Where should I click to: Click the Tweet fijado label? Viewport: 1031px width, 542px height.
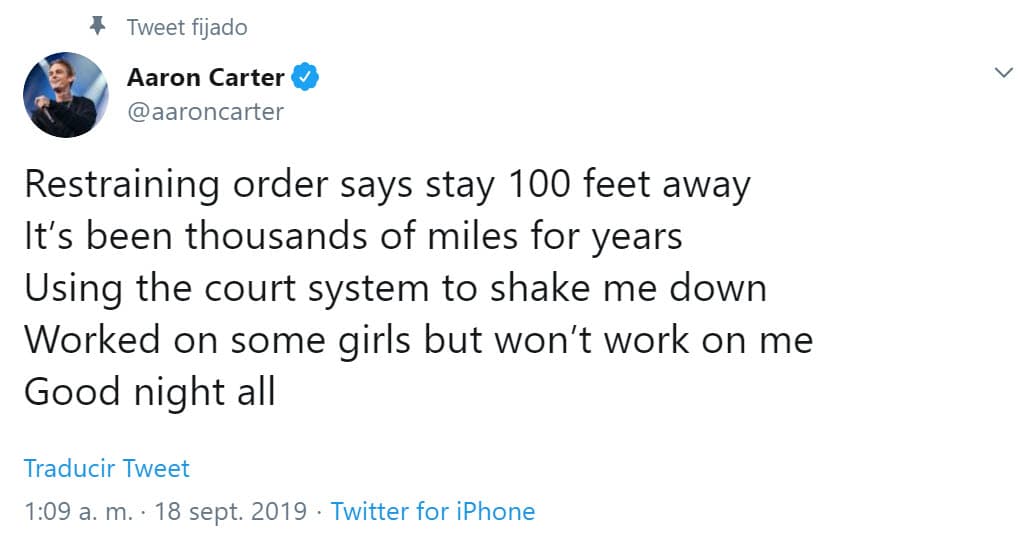187,27
